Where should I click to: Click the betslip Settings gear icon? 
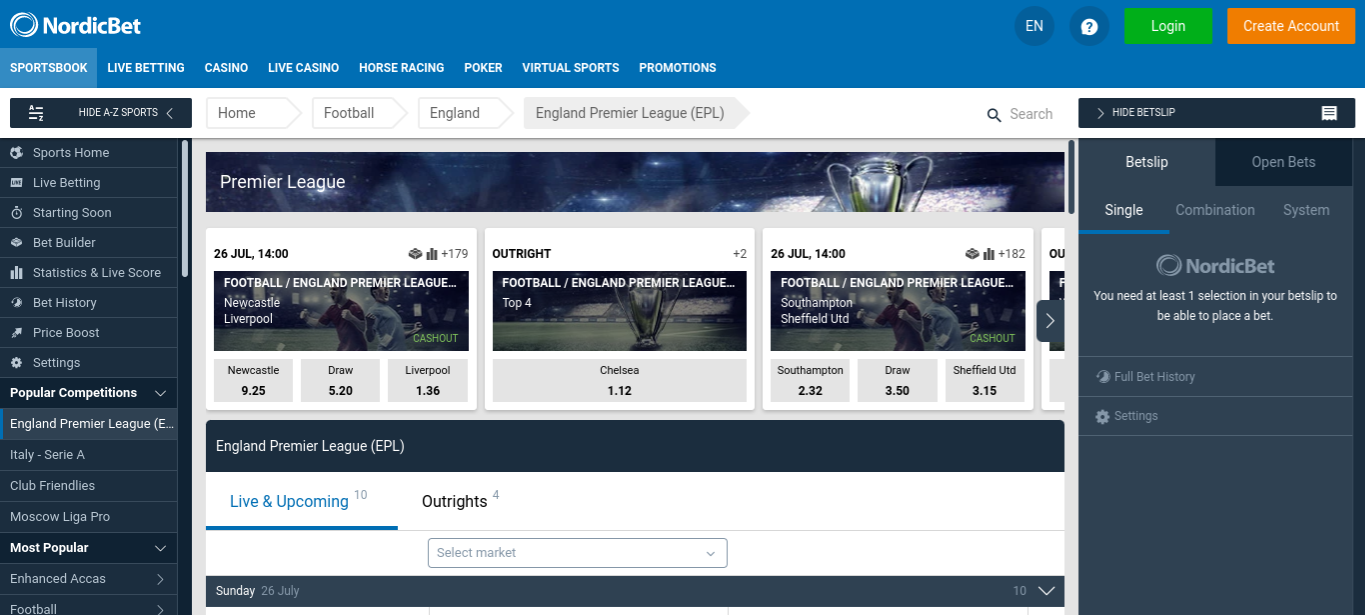(x=1103, y=416)
